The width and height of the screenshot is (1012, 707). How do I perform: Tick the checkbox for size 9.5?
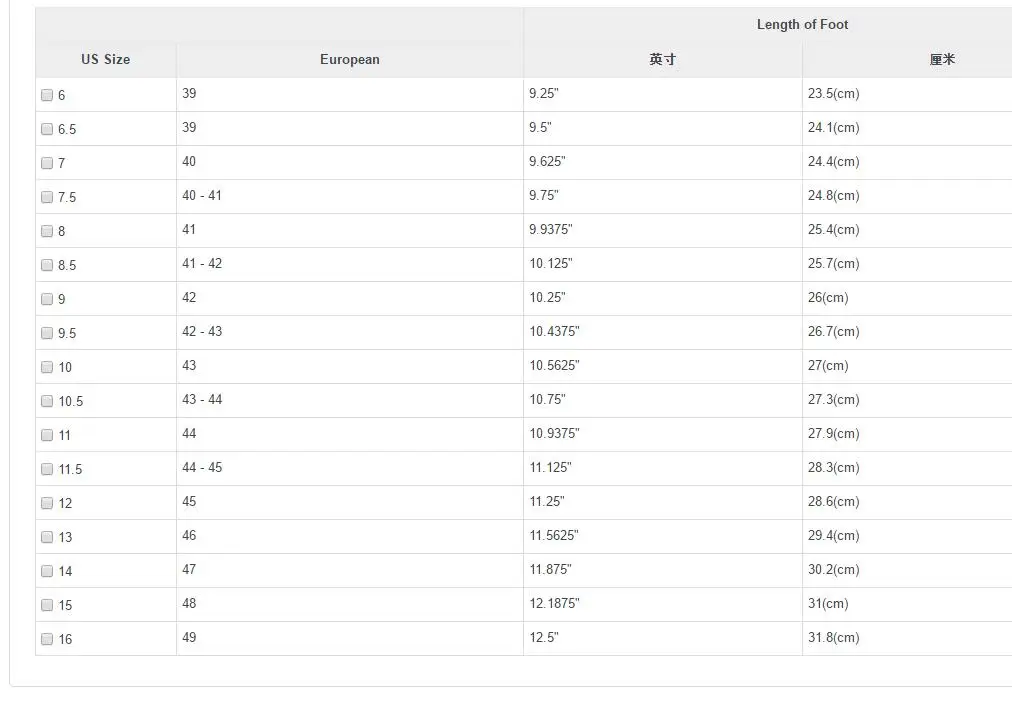tap(47, 333)
